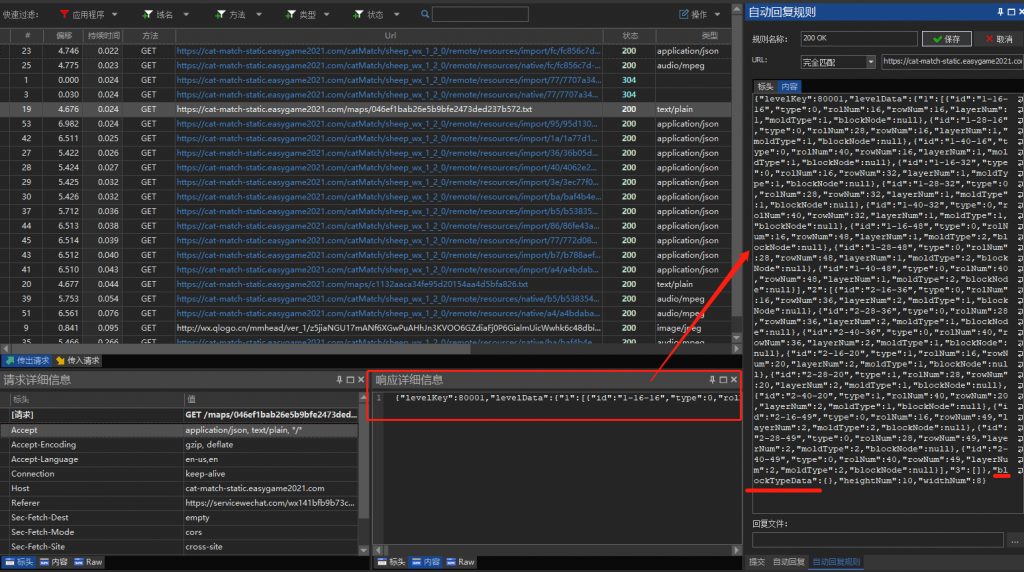The image size is (1024, 572).
Task: Sort the list by 持续时间 column header
Action: [x=104, y=35]
